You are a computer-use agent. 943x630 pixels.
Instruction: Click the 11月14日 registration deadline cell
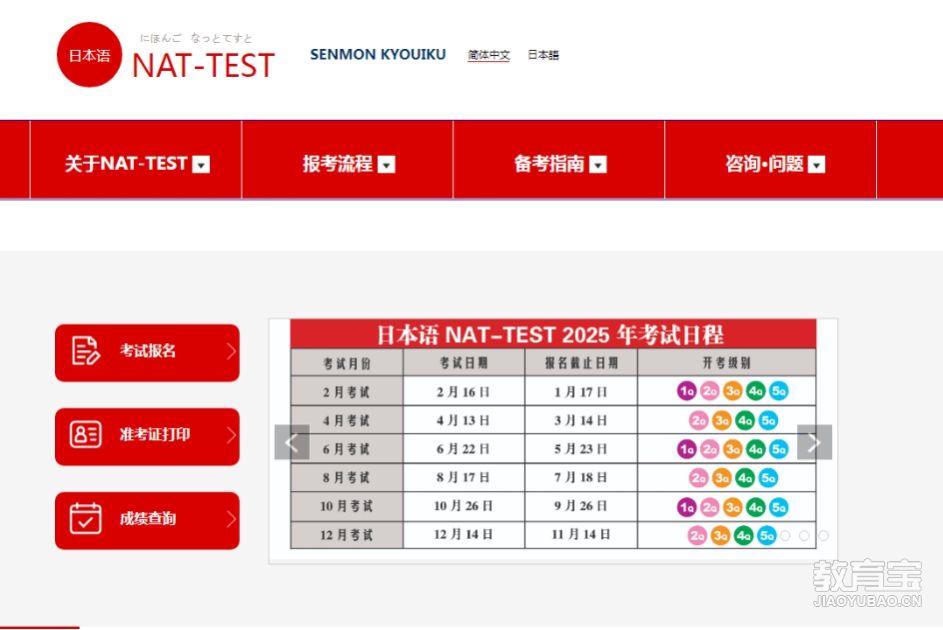581,534
